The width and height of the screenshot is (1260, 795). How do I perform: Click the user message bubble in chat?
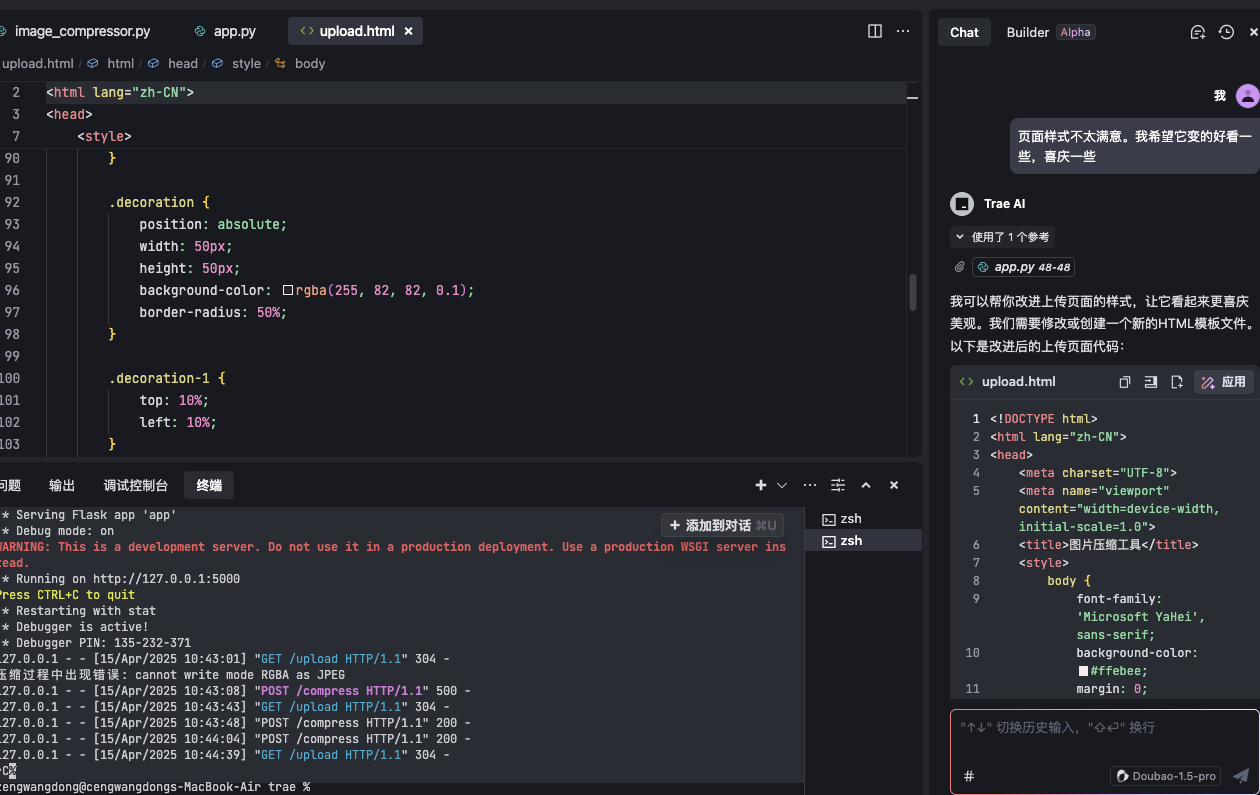coord(1134,146)
